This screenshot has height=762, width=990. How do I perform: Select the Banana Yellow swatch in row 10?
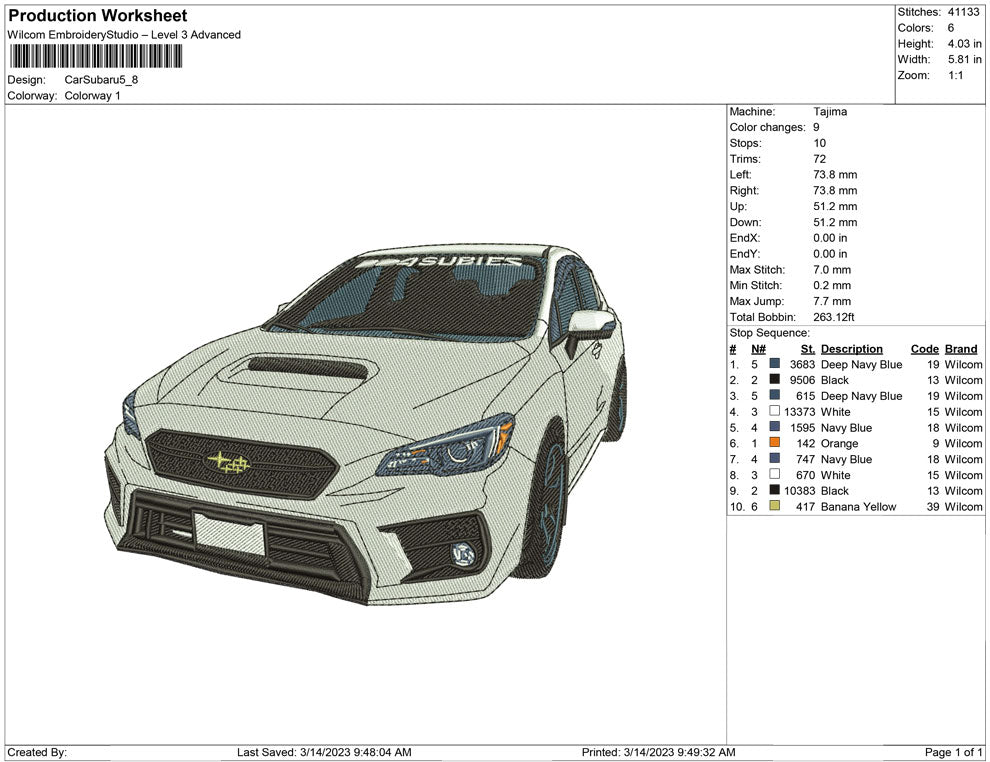click(773, 506)
